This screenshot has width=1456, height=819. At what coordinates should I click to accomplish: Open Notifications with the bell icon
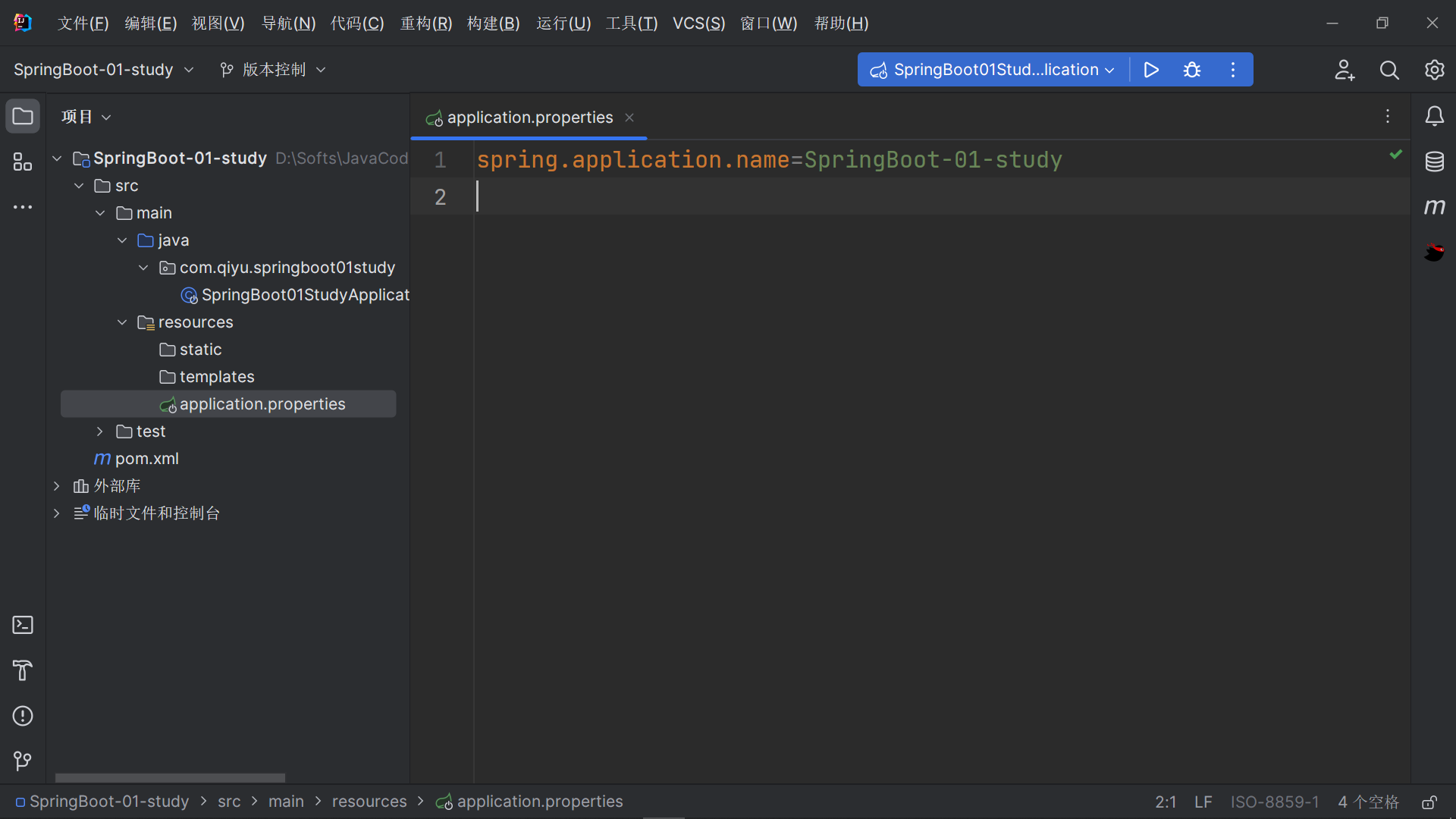coord(1435,116)
